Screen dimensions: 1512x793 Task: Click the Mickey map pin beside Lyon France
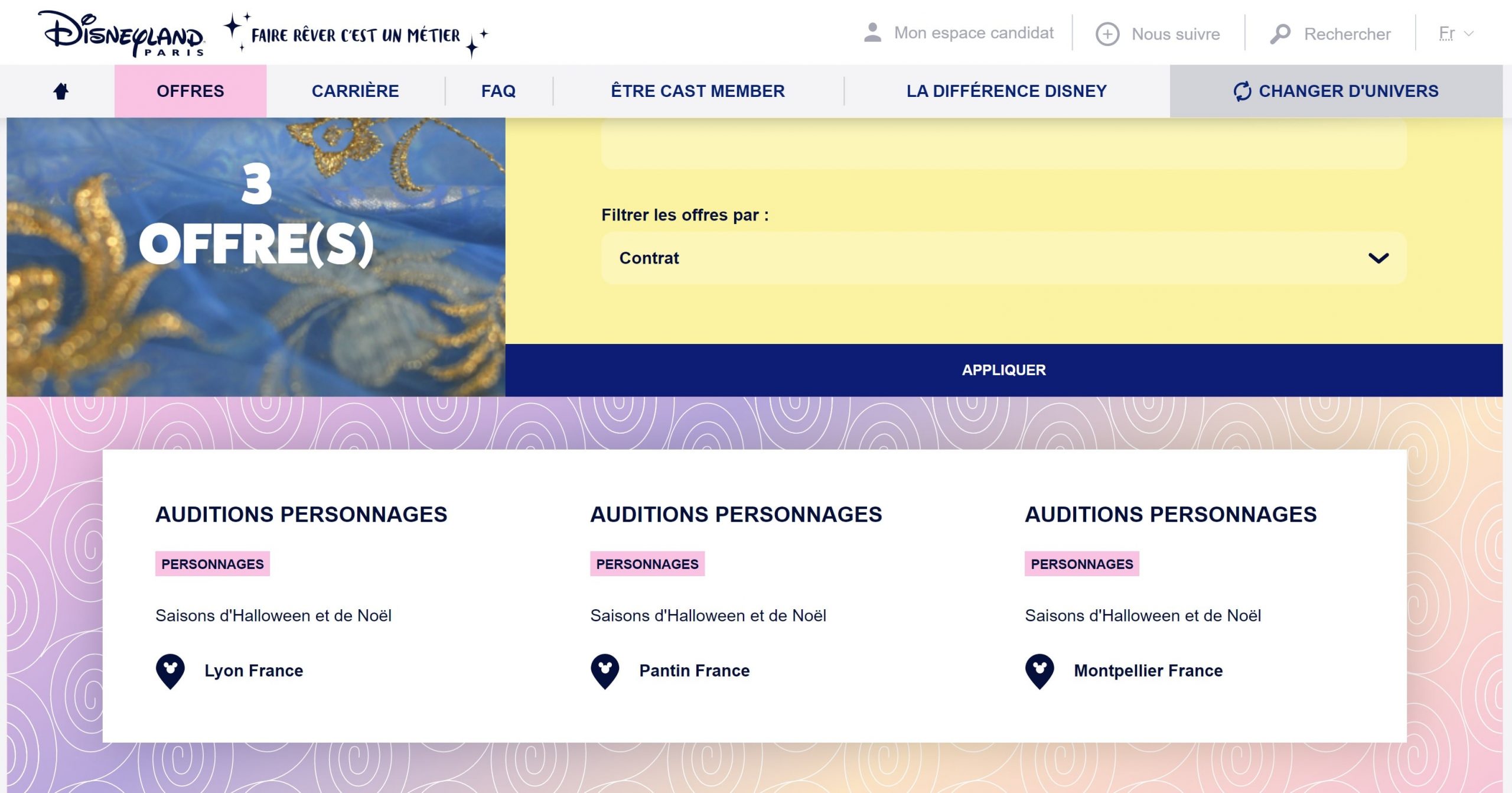170,671
